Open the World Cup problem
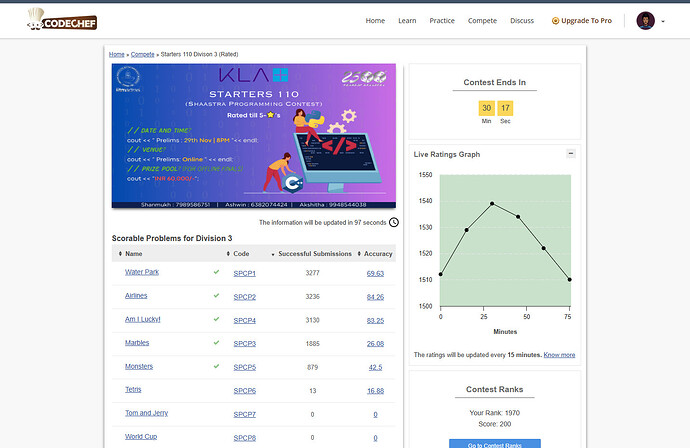Image resolution: width=690 pixels, height=448 pixels. (141, 437)
